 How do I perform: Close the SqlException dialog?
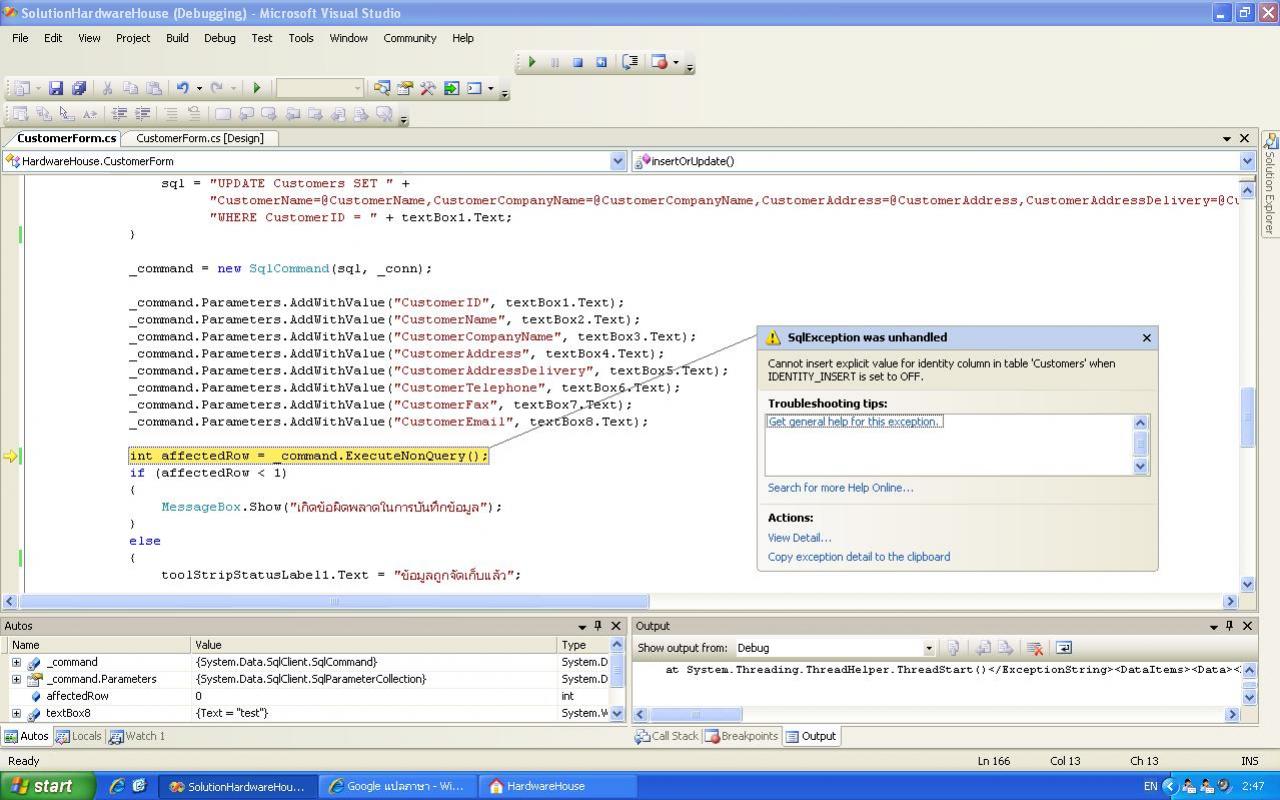click(x=1147, y=338)
